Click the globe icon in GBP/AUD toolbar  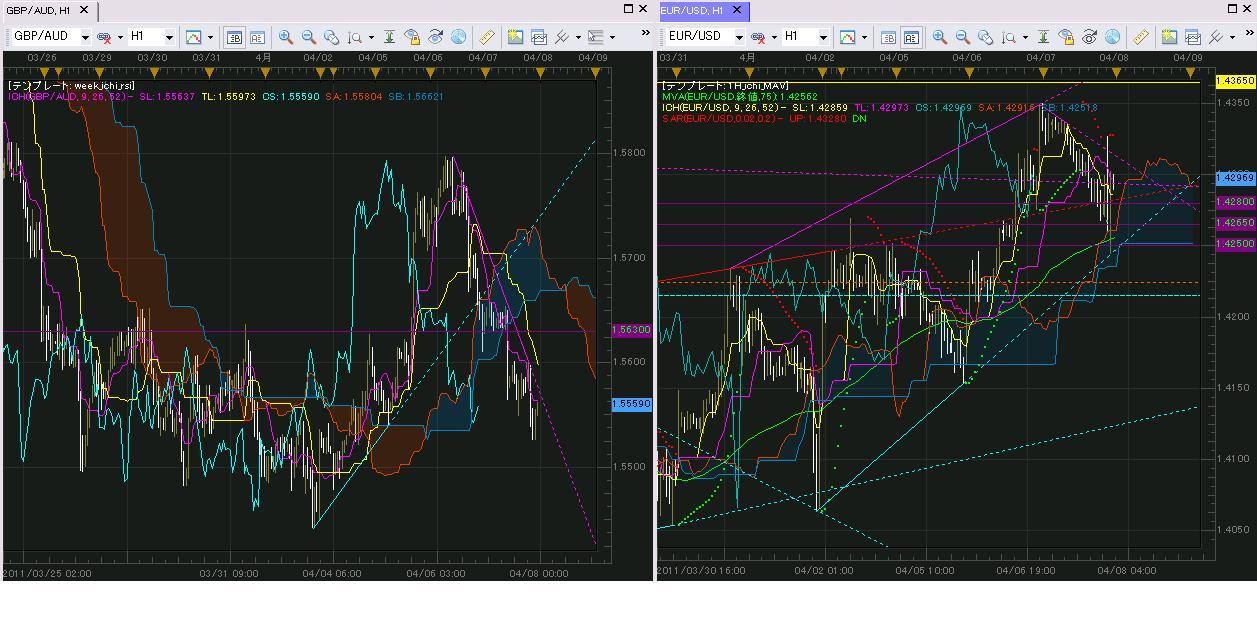[458, 37]
